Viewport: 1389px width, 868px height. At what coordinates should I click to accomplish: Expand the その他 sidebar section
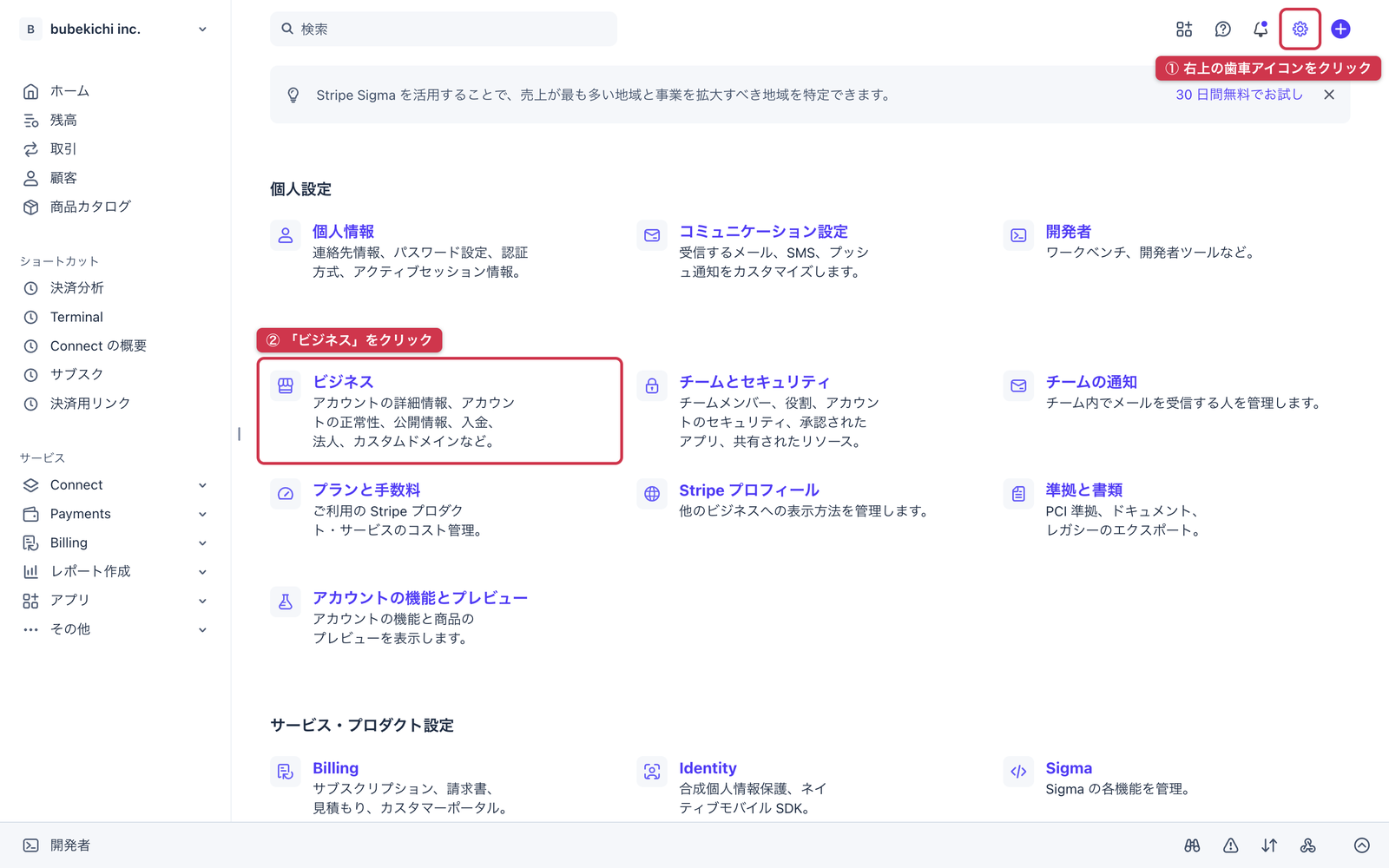[202, 629]
